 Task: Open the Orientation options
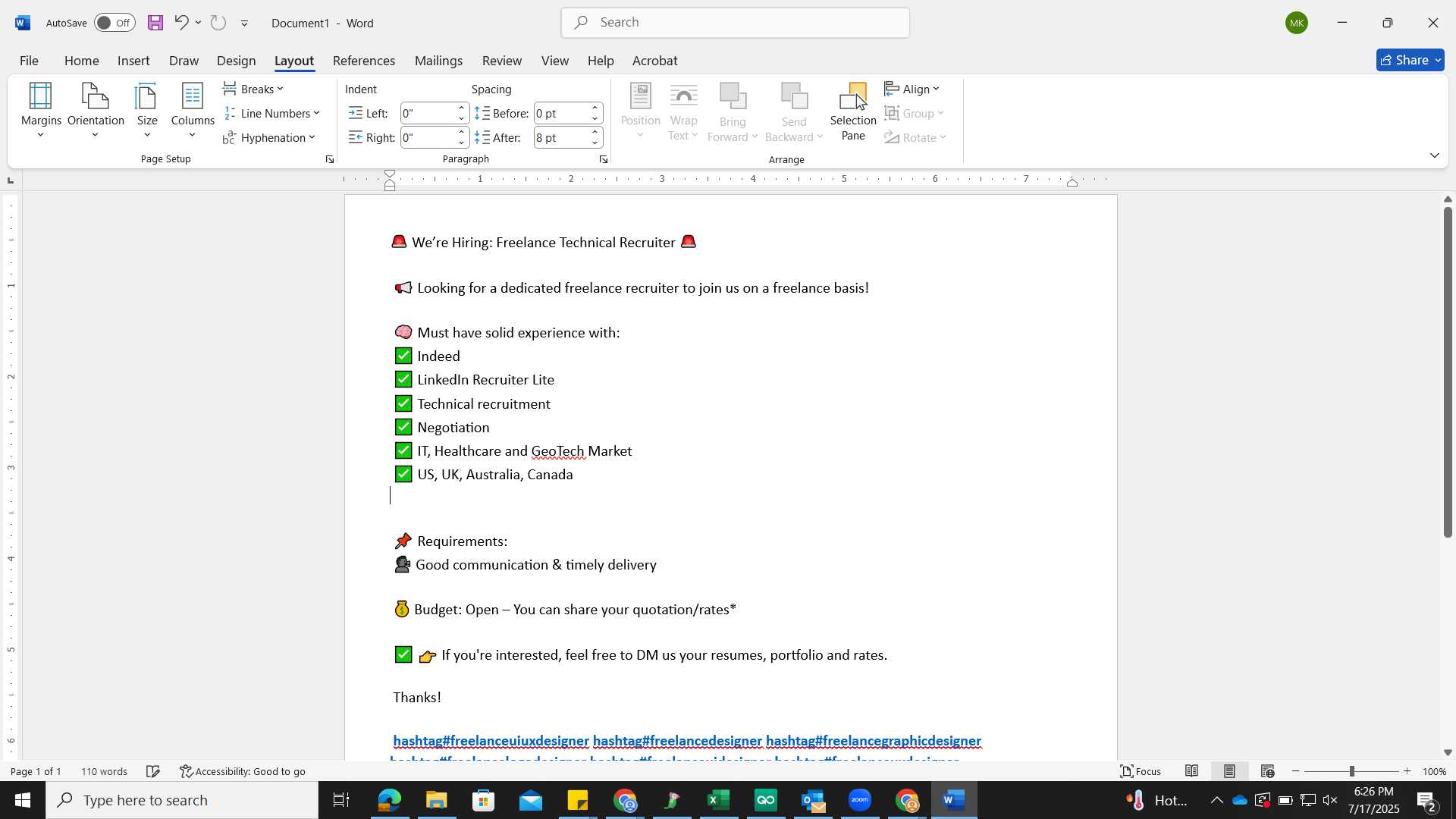tap(96, 111)
